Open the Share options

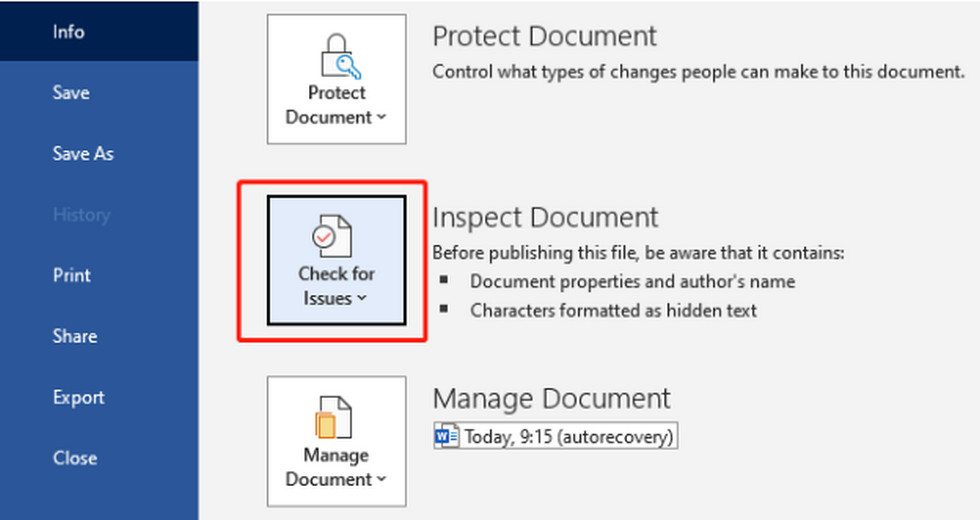(73, 337)
